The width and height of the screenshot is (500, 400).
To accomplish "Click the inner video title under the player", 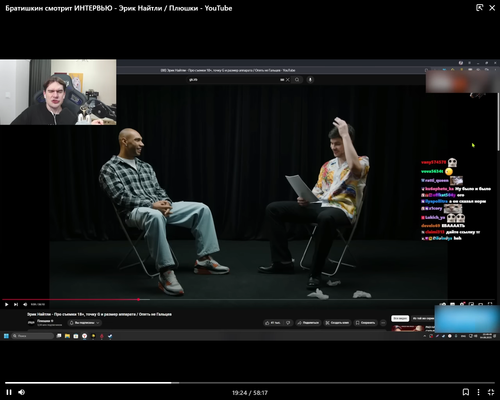I will tap(99, 314).
